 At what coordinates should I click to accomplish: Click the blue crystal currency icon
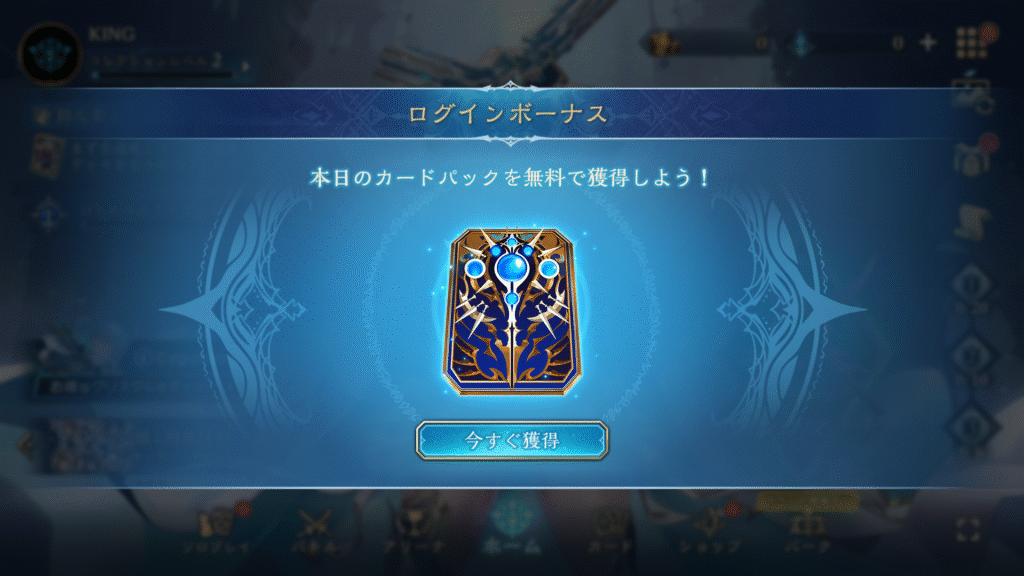point(801,44)
